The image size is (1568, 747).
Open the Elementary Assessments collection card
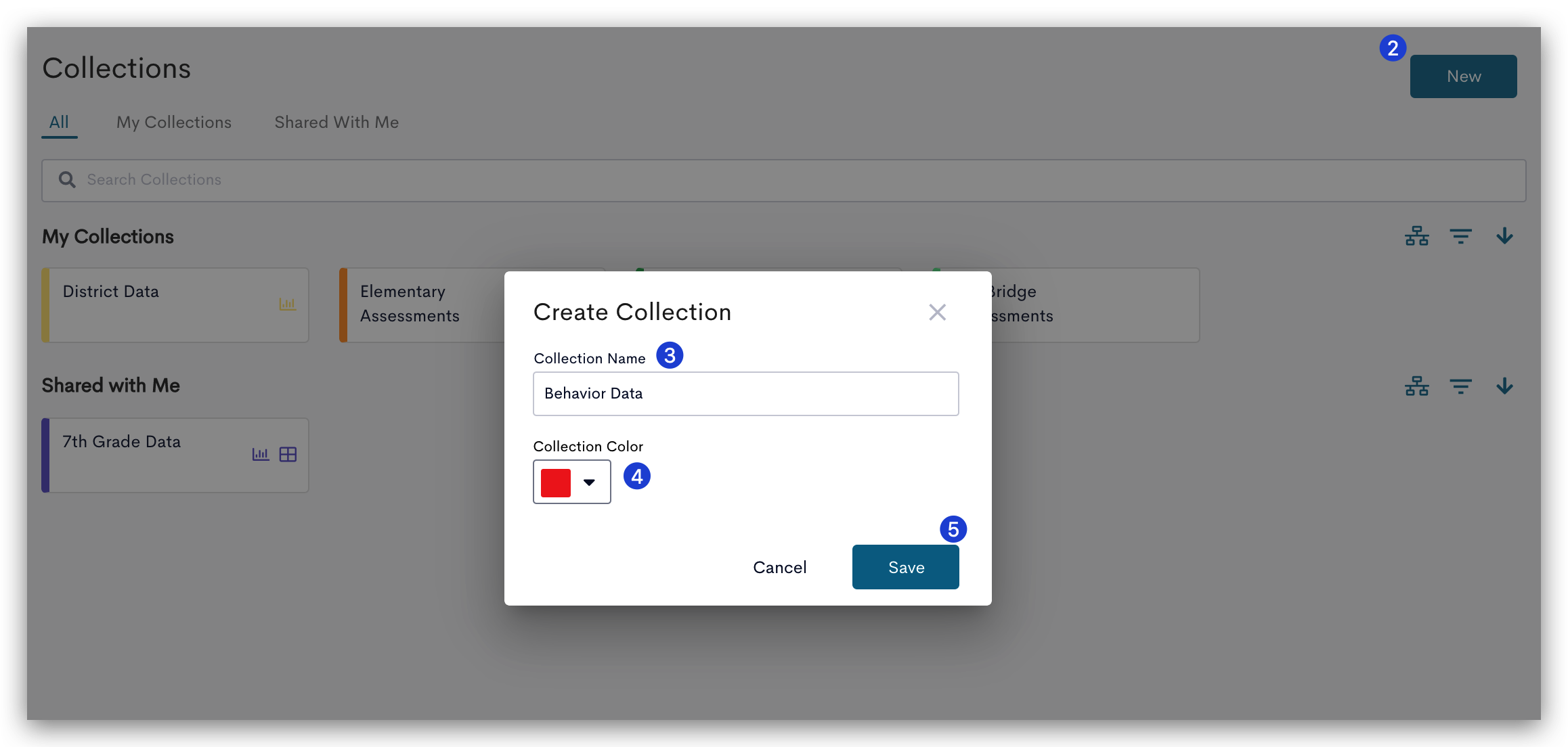[x=422, y=305]
